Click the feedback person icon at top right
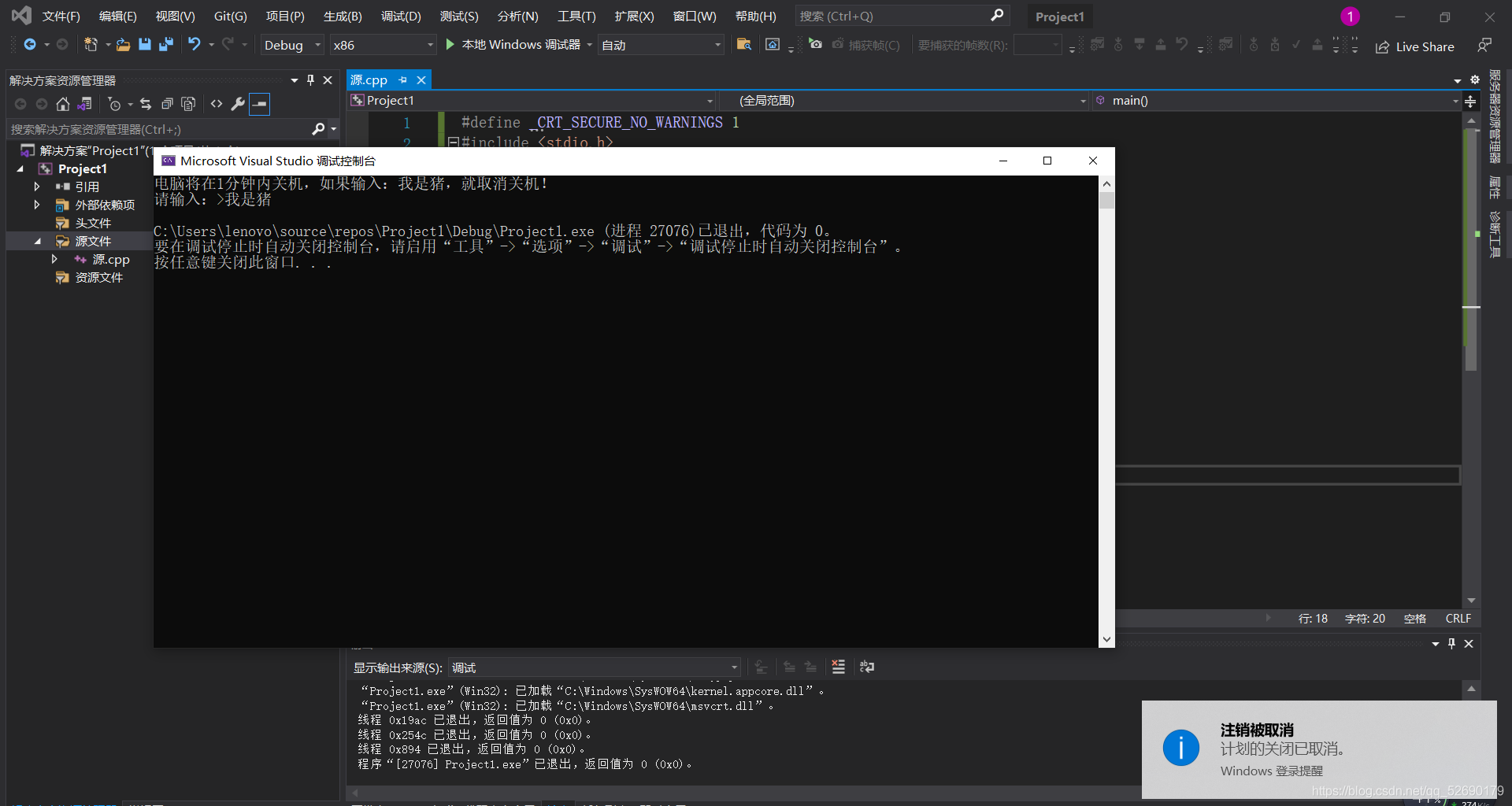This screenshot has height=806, width=1512. tap(1484, 46)
